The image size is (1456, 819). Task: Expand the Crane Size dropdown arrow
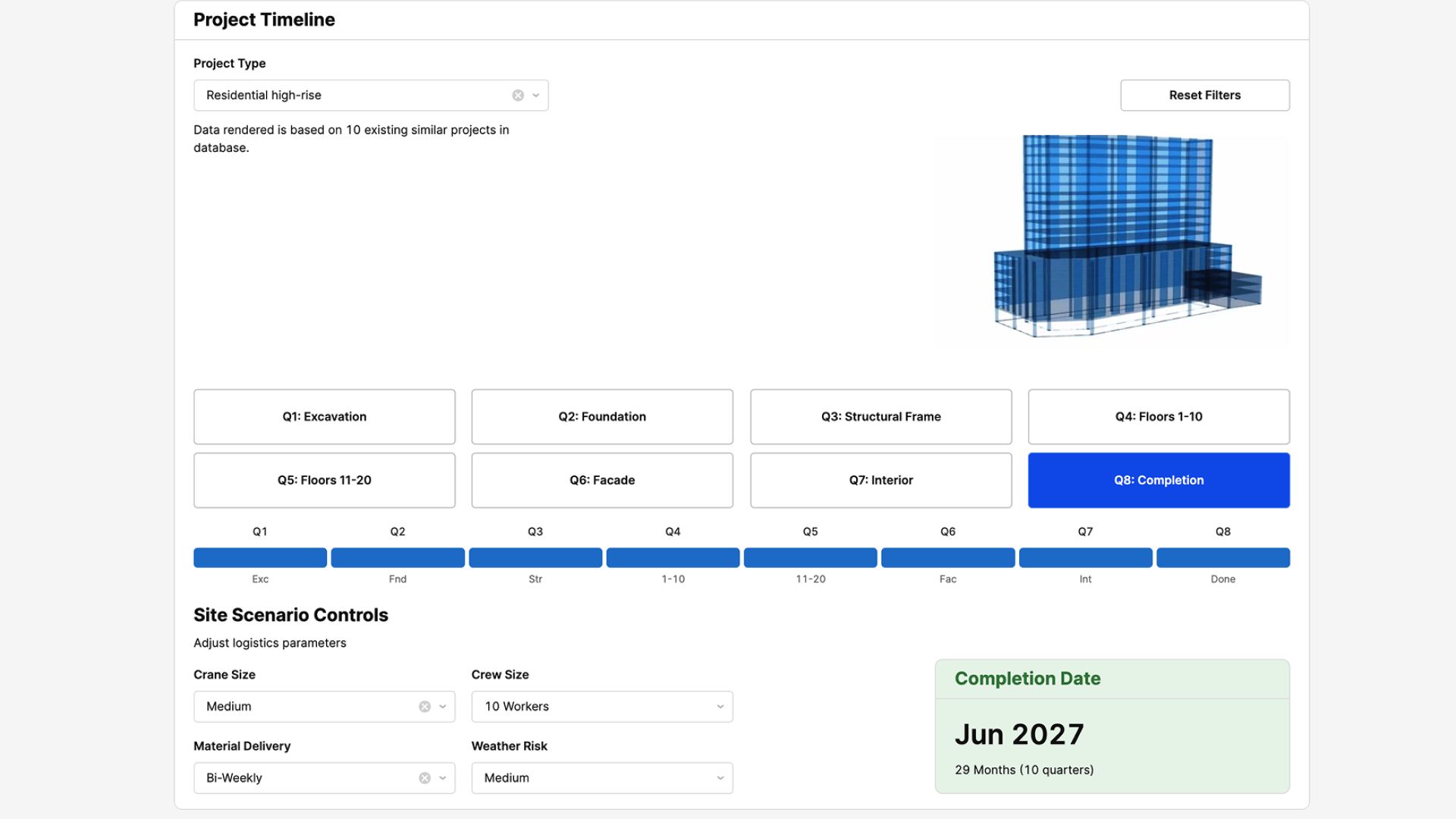coord(443,707)
